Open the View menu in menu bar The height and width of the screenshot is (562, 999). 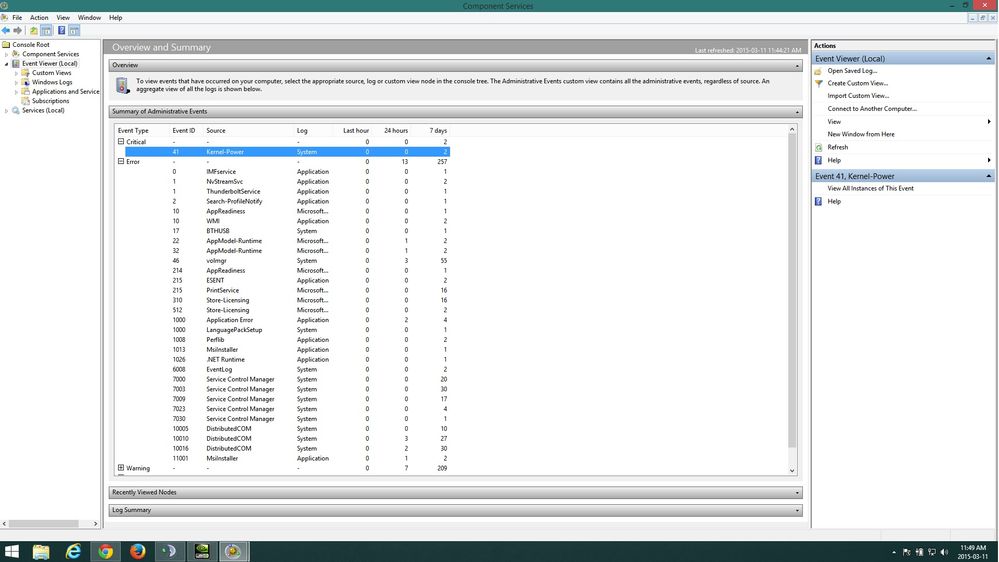click(x=63, y=18)
